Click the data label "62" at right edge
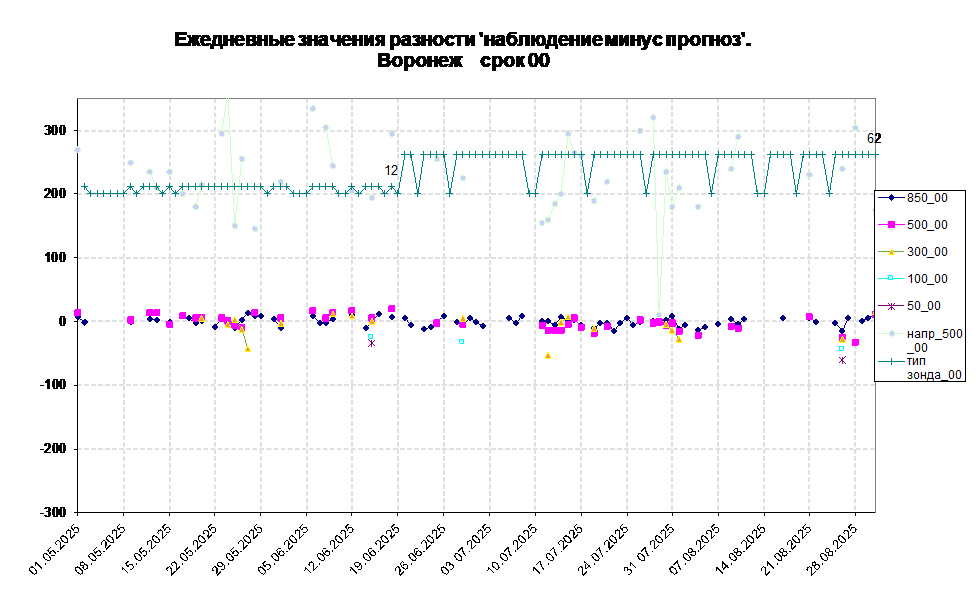This screenshot has width=976, height=599. pos(871,139)
